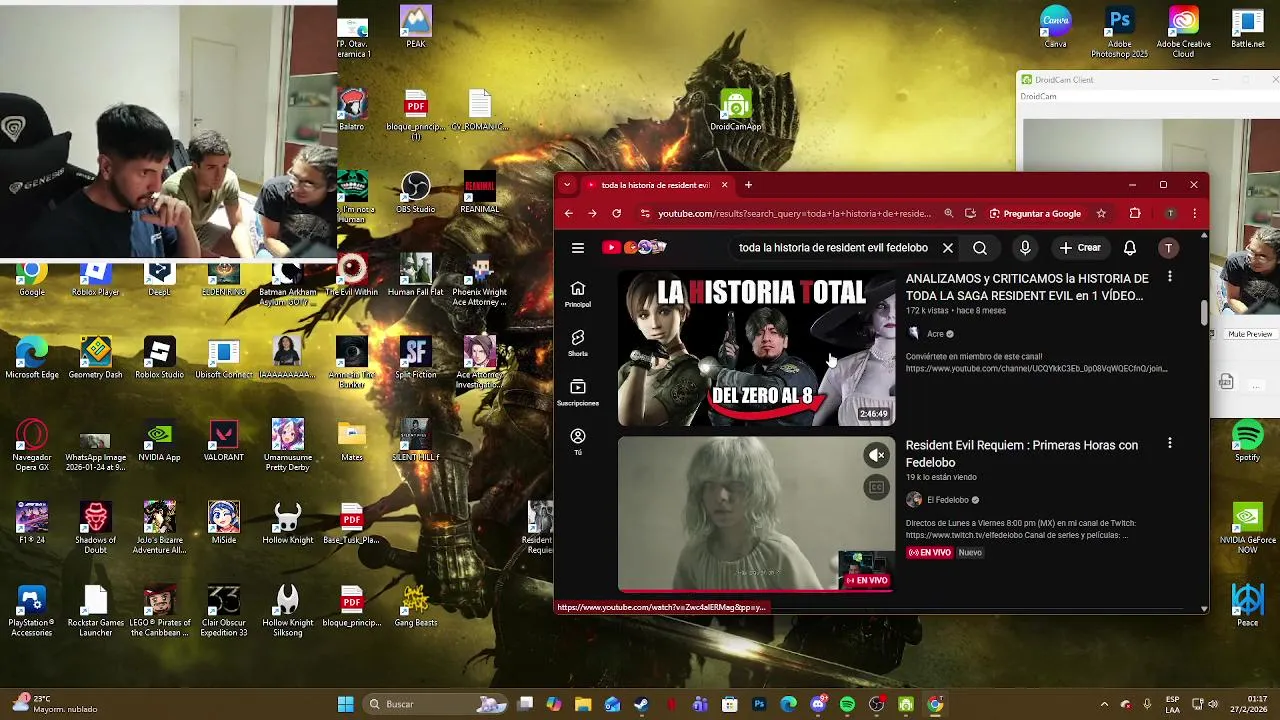The image size is (1280, 720).
Task: Start voice search with the microphone icon
Action: [x=1025, y=248]
